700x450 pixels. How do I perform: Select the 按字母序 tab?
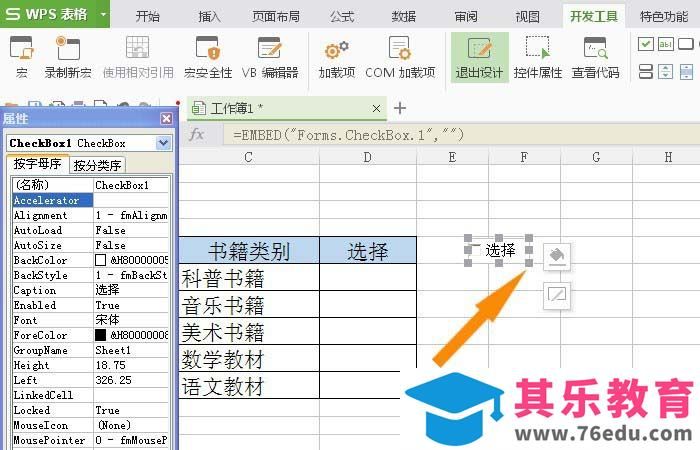38,164
